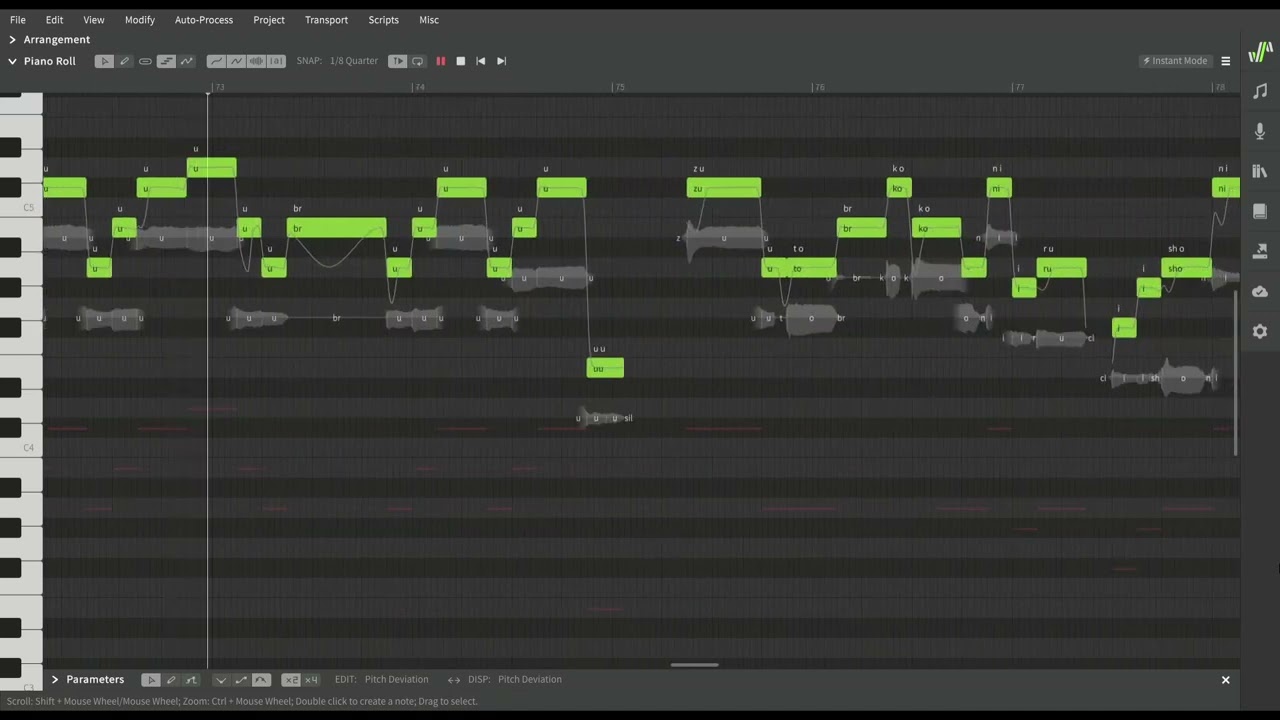Open the Voice microphone panel
This screenshot has width=1280, height=720.
click(1260, 131)
